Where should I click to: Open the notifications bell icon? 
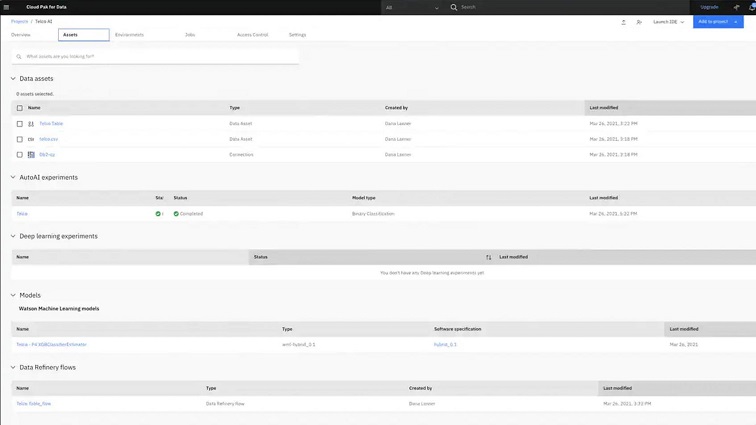pos(752,7)
